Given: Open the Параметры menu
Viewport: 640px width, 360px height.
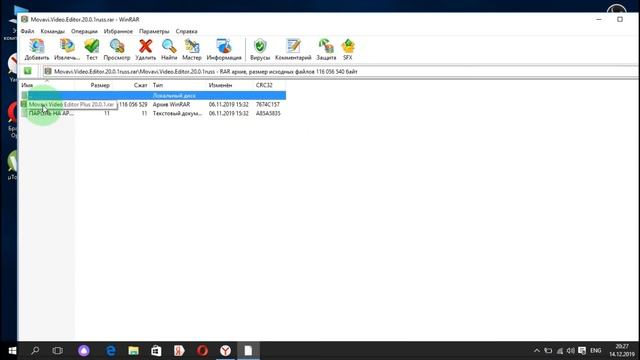Looking at the screenshot, I should pyautogui.click(x=154, y=31).
